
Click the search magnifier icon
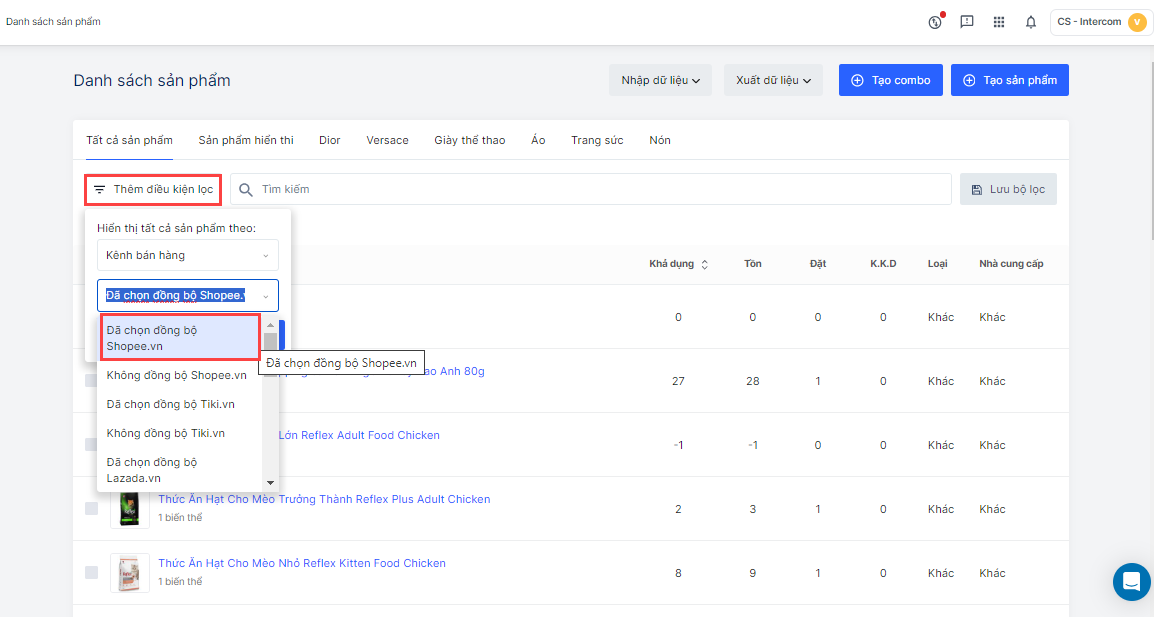pyautogui.click(x=246, y=189)
